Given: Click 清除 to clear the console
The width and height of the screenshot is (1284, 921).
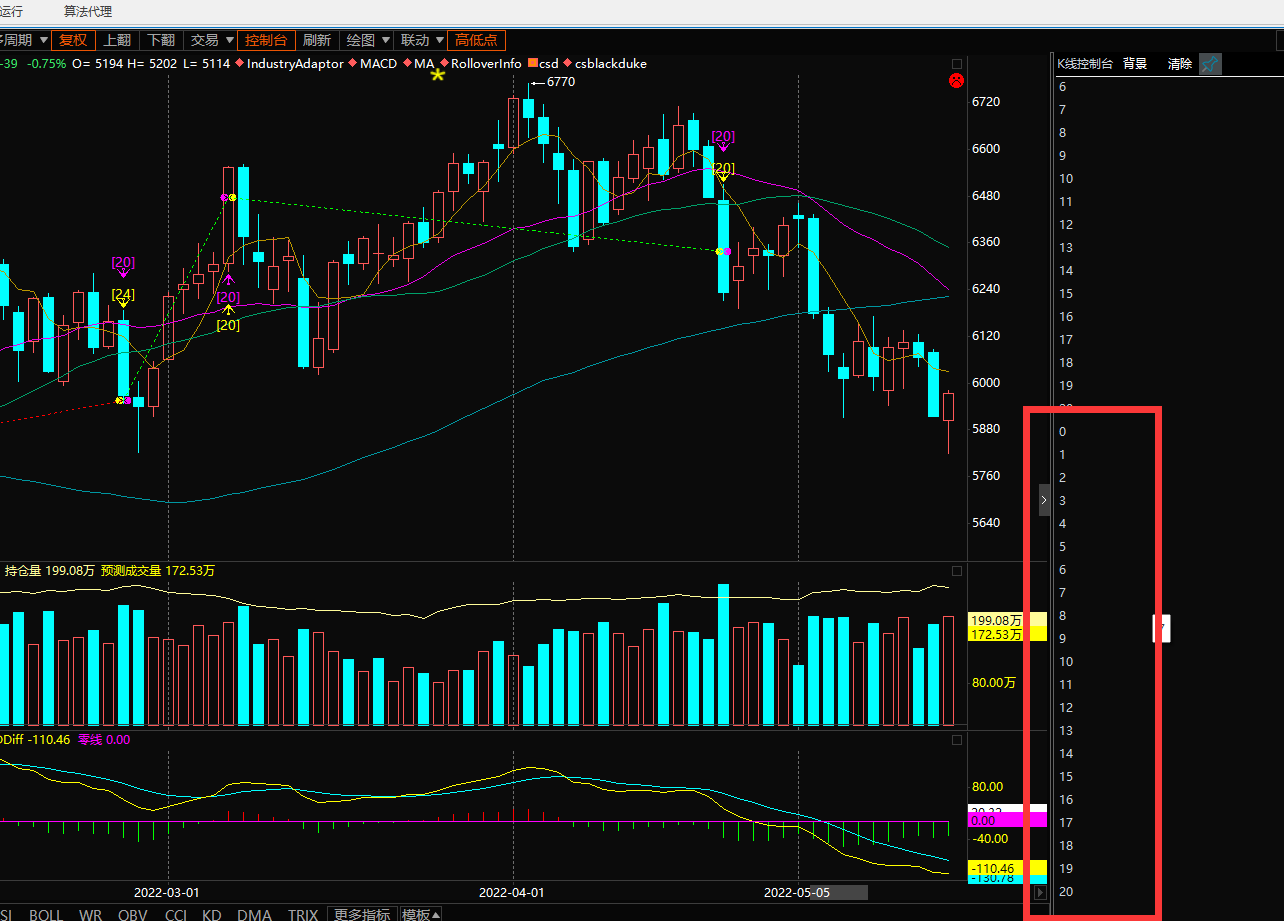Looking at the screenshot, I should point(1180,64).
